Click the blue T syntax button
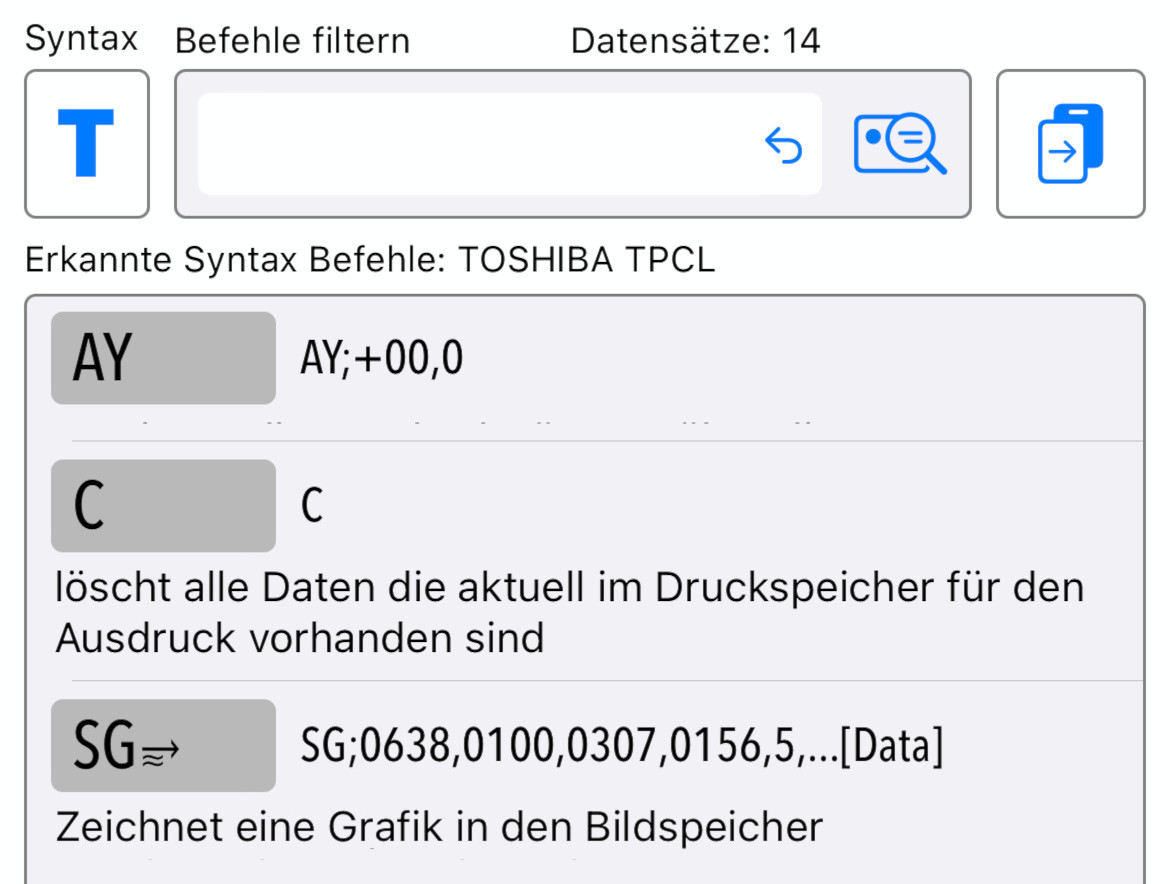 click(x=87, y=144)
